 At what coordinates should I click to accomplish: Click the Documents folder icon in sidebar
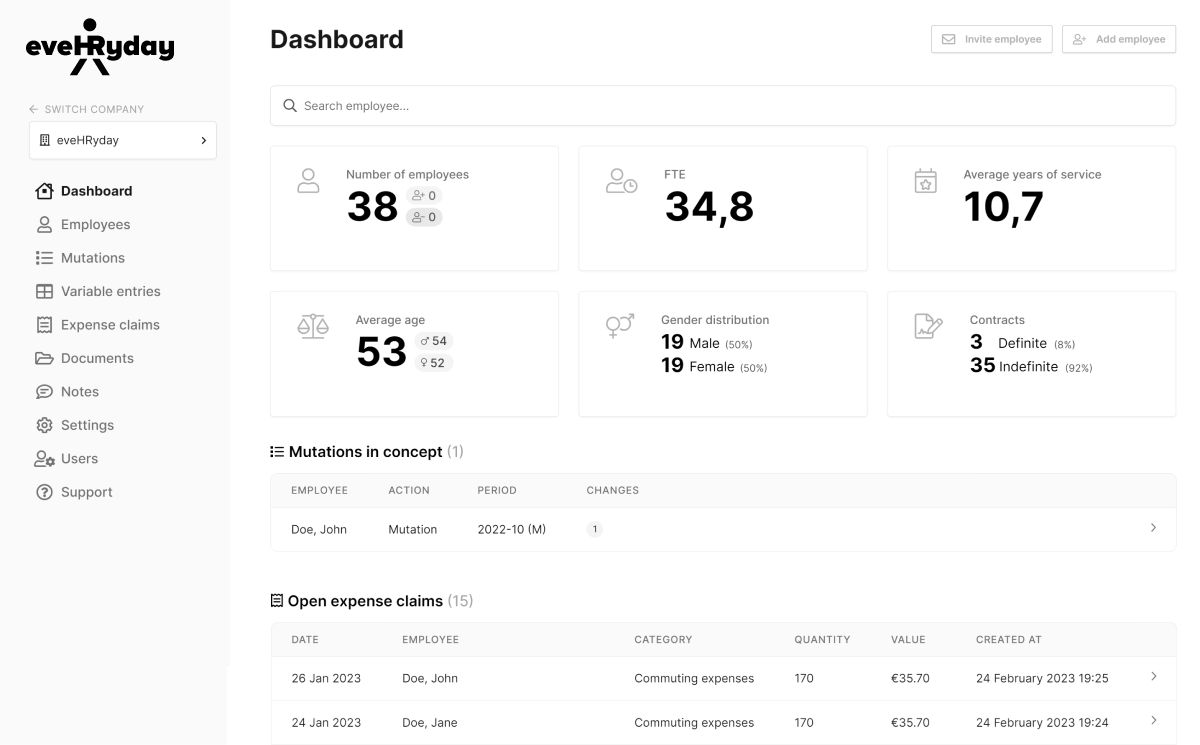point(43,358)
